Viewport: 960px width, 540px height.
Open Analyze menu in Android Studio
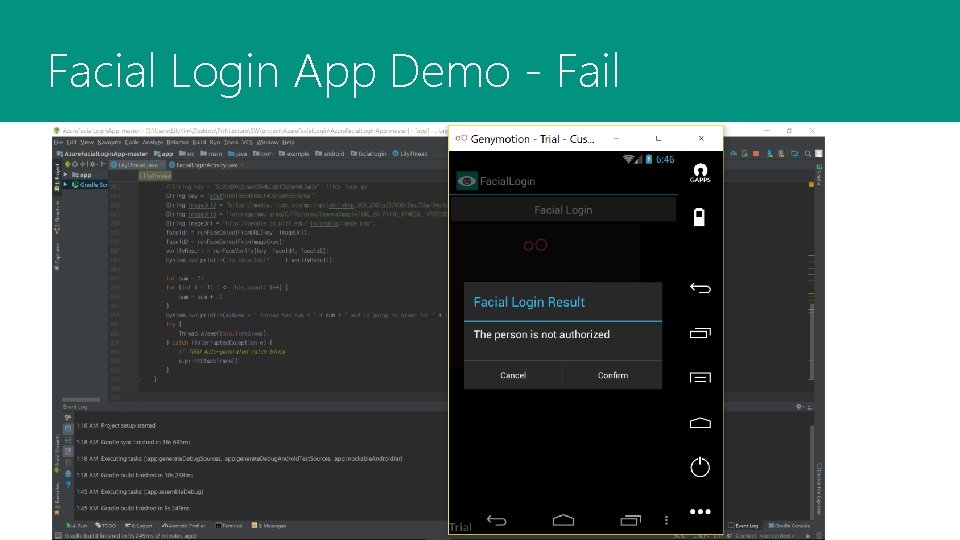click(152, 142)
